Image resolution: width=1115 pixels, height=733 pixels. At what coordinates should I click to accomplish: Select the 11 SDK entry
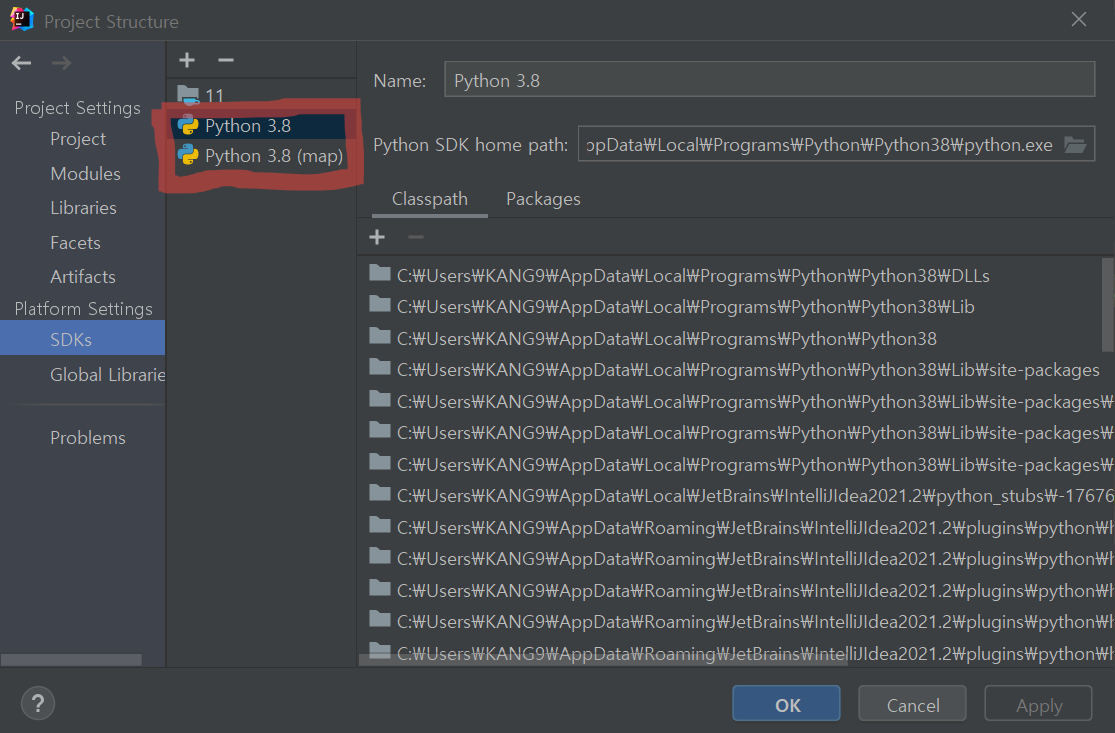(262, 95)
